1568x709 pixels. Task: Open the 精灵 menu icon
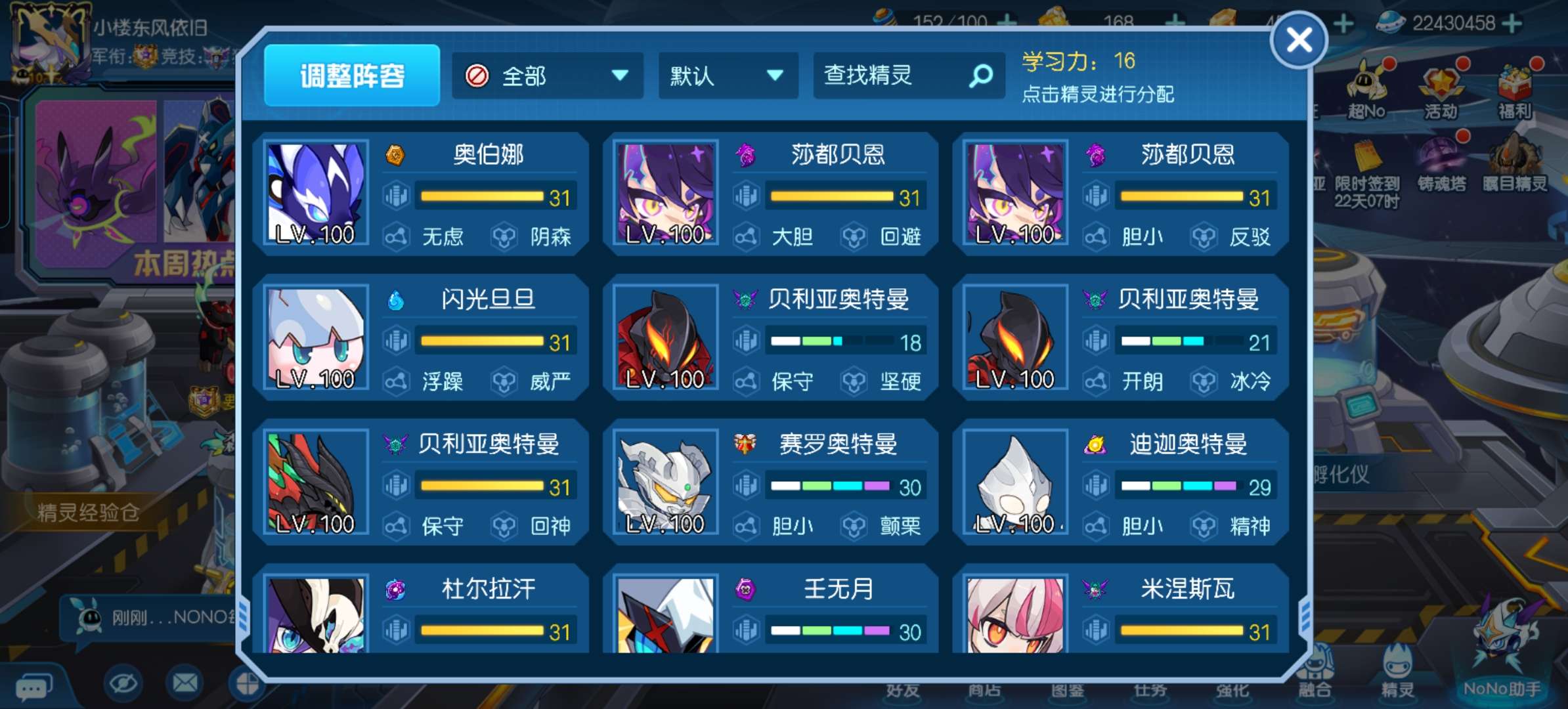click(x=1397, y=671)
